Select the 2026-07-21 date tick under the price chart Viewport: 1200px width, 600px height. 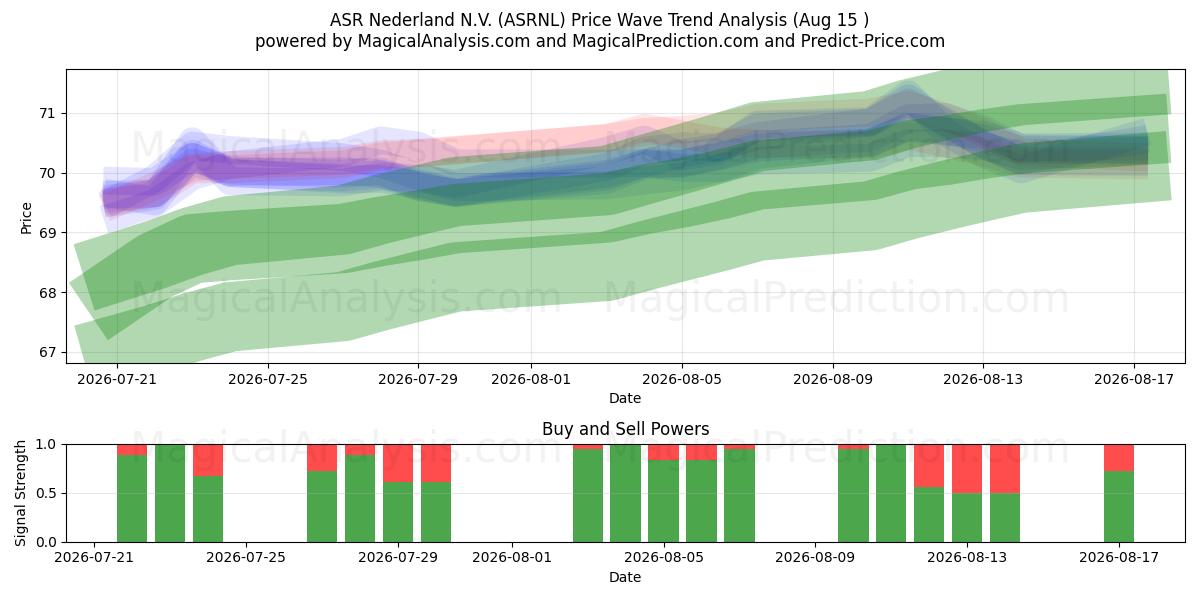pos(116,379)
